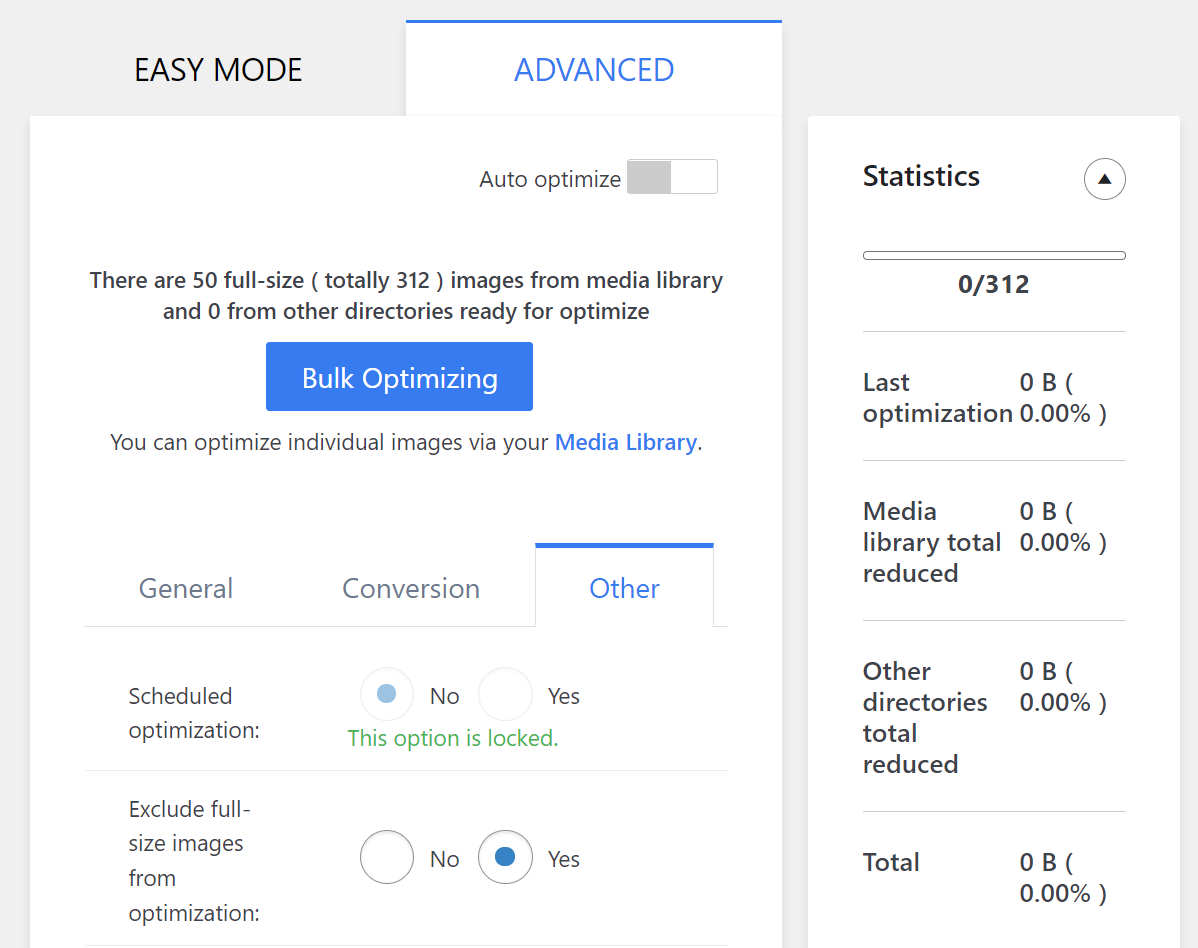The image size is (1198, 948).
Task: Click the 0/312 progress counter
Action: (993, 285)
